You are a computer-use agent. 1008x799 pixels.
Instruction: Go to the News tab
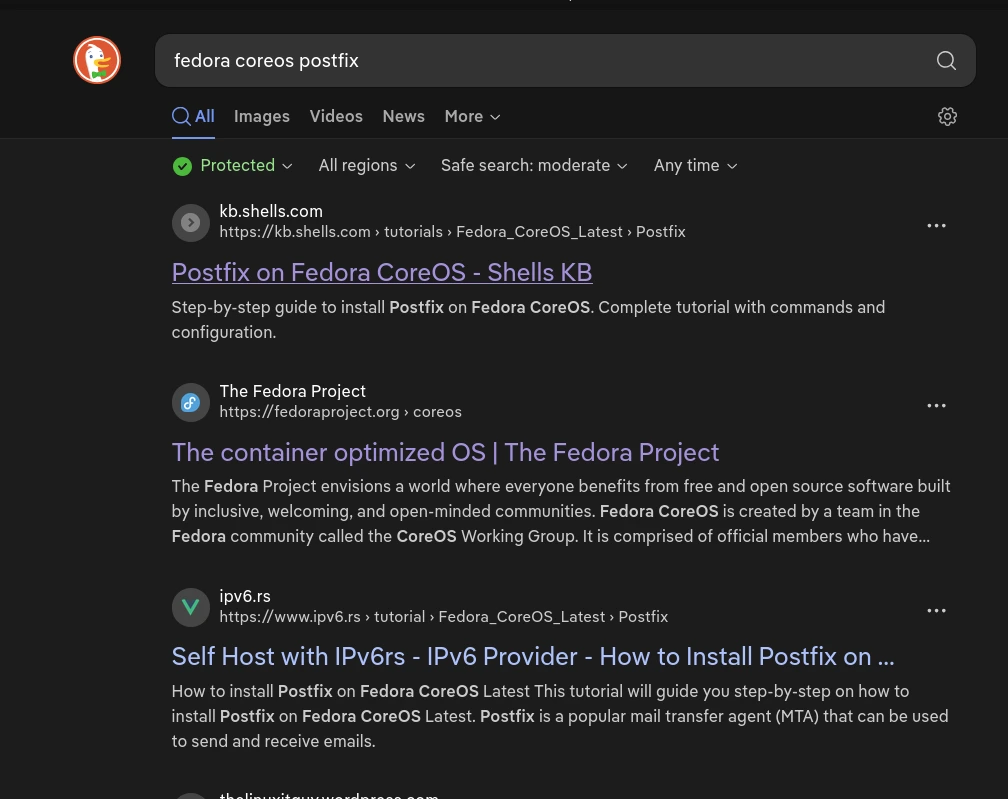[x=403, y=117]
